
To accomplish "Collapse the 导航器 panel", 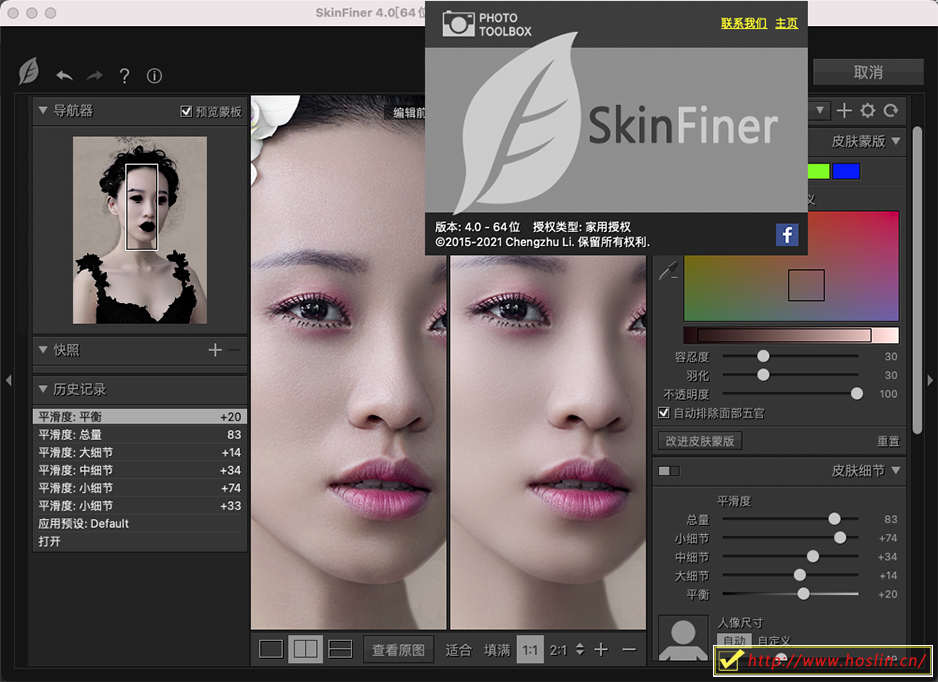I will [43, 110].
